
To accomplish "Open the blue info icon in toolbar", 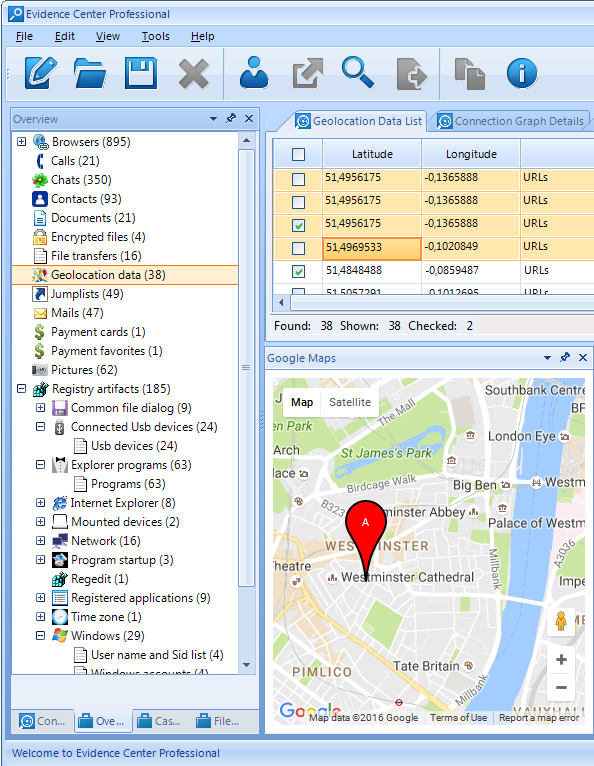I will tap(522, 74).
